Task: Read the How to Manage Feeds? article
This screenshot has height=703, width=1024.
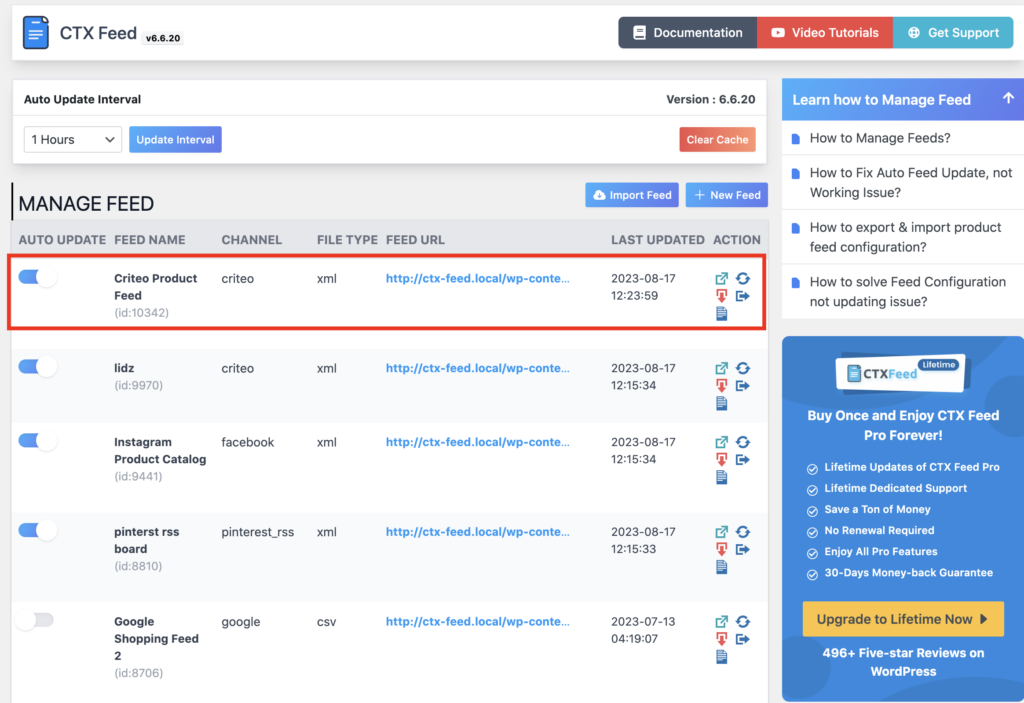Action: [880, 139]
